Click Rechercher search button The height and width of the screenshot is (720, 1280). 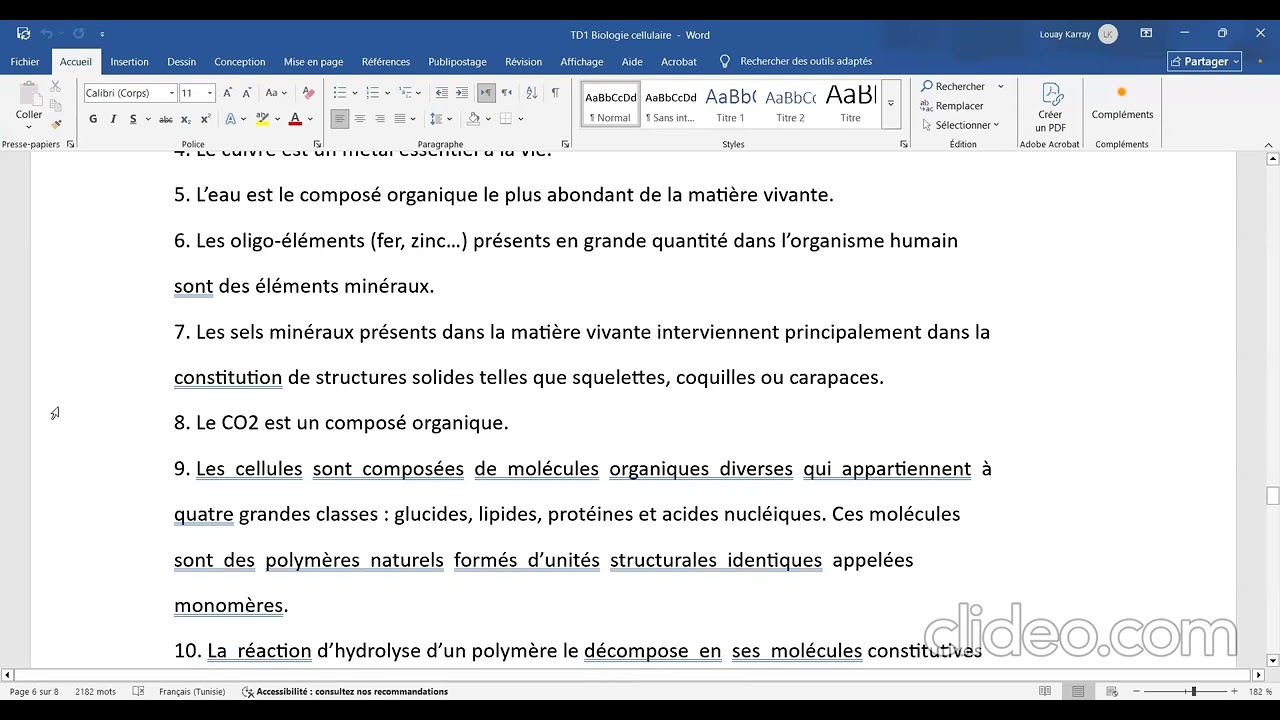(x=954, y=86)
